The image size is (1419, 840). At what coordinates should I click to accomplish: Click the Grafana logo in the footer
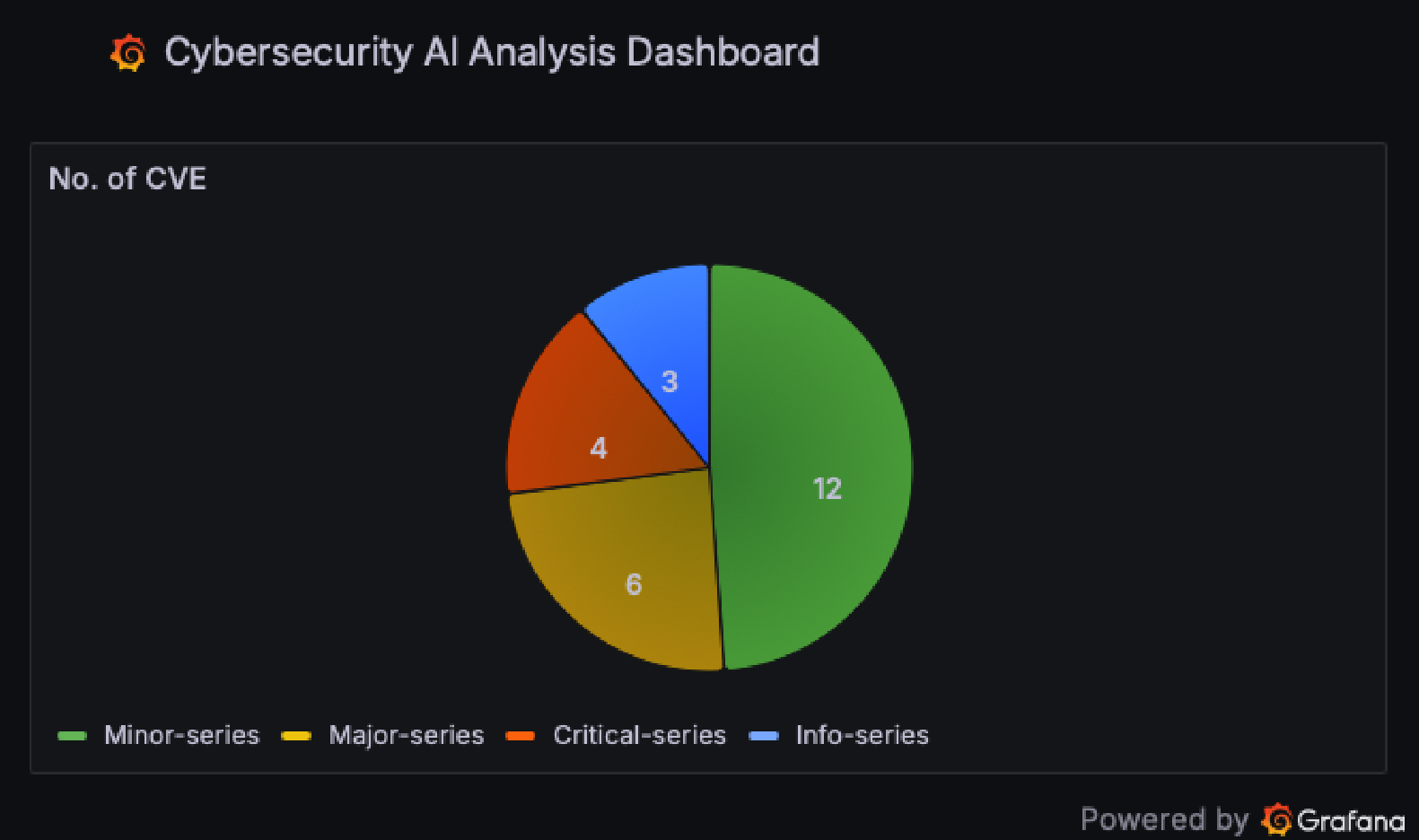pyautogui.click(x=1276, y=819)
